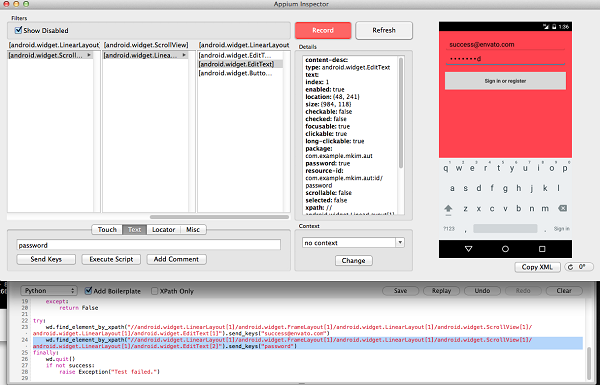600x385 pixels.
Task: Tap 'Sign in or register' in phone preview
Action: pyautogui.click(x=505, y=81)
